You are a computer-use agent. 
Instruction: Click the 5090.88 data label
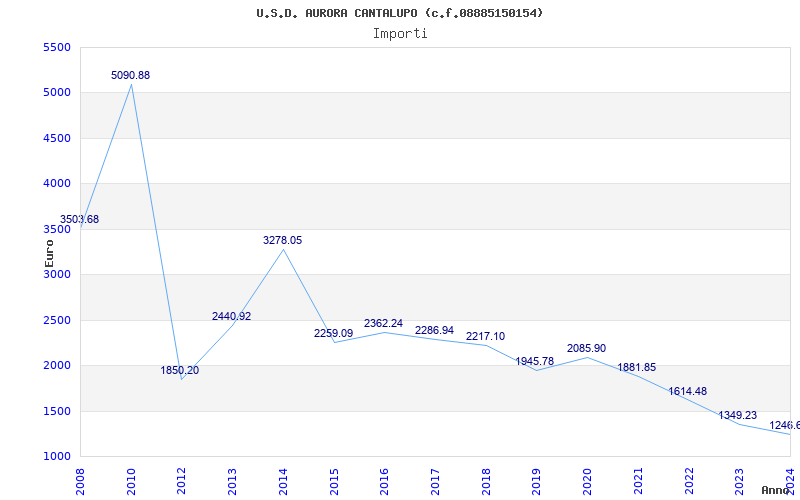pos(131,76)
